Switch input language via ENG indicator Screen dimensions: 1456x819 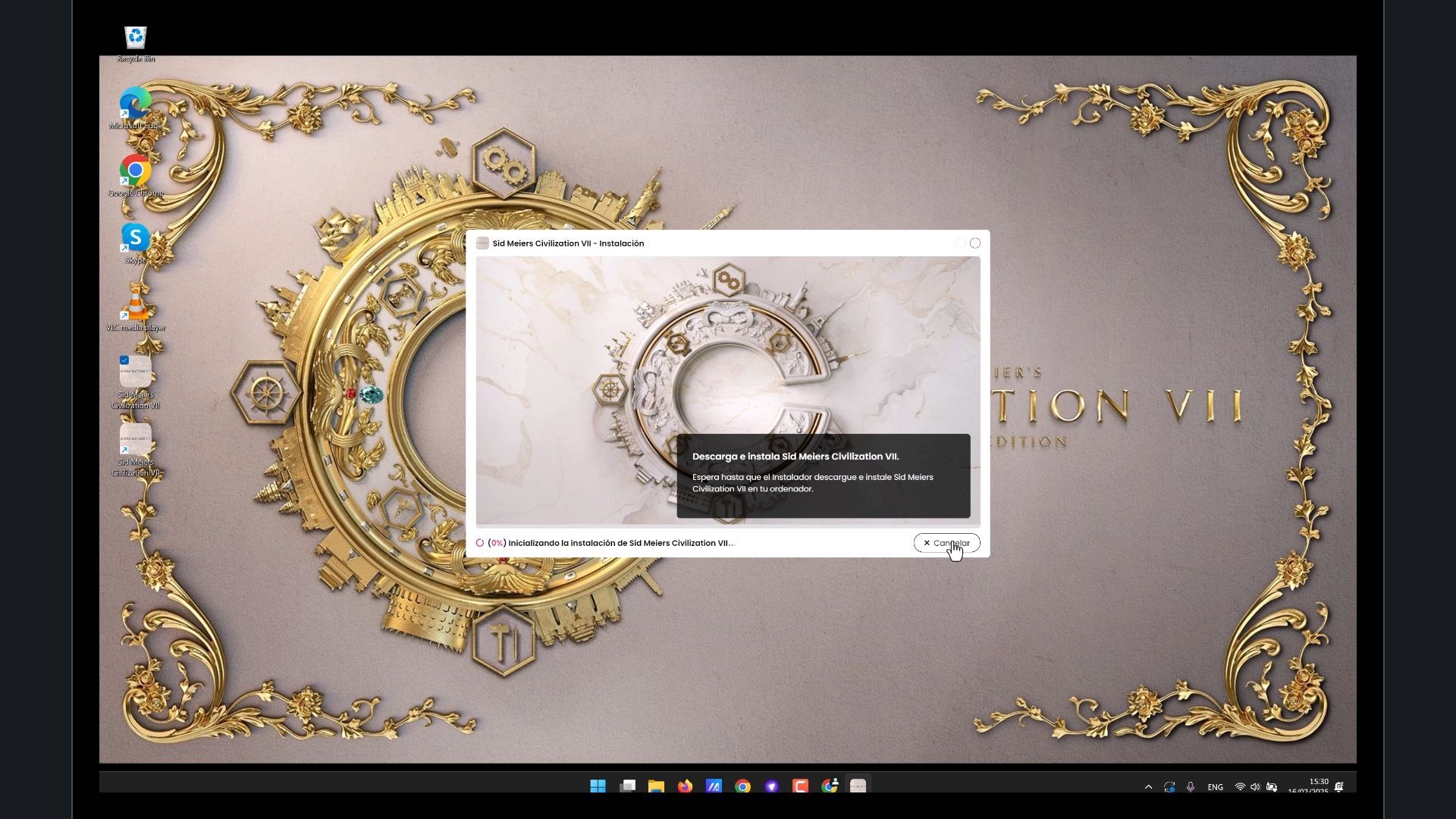coord(1215,787)
